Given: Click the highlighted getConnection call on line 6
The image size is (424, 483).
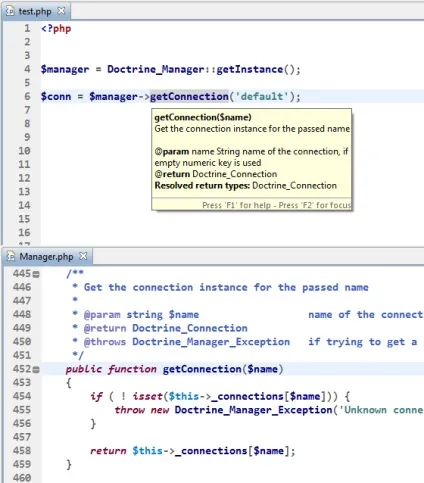Looking at the screenshot, I should click(x=189, y=97).
